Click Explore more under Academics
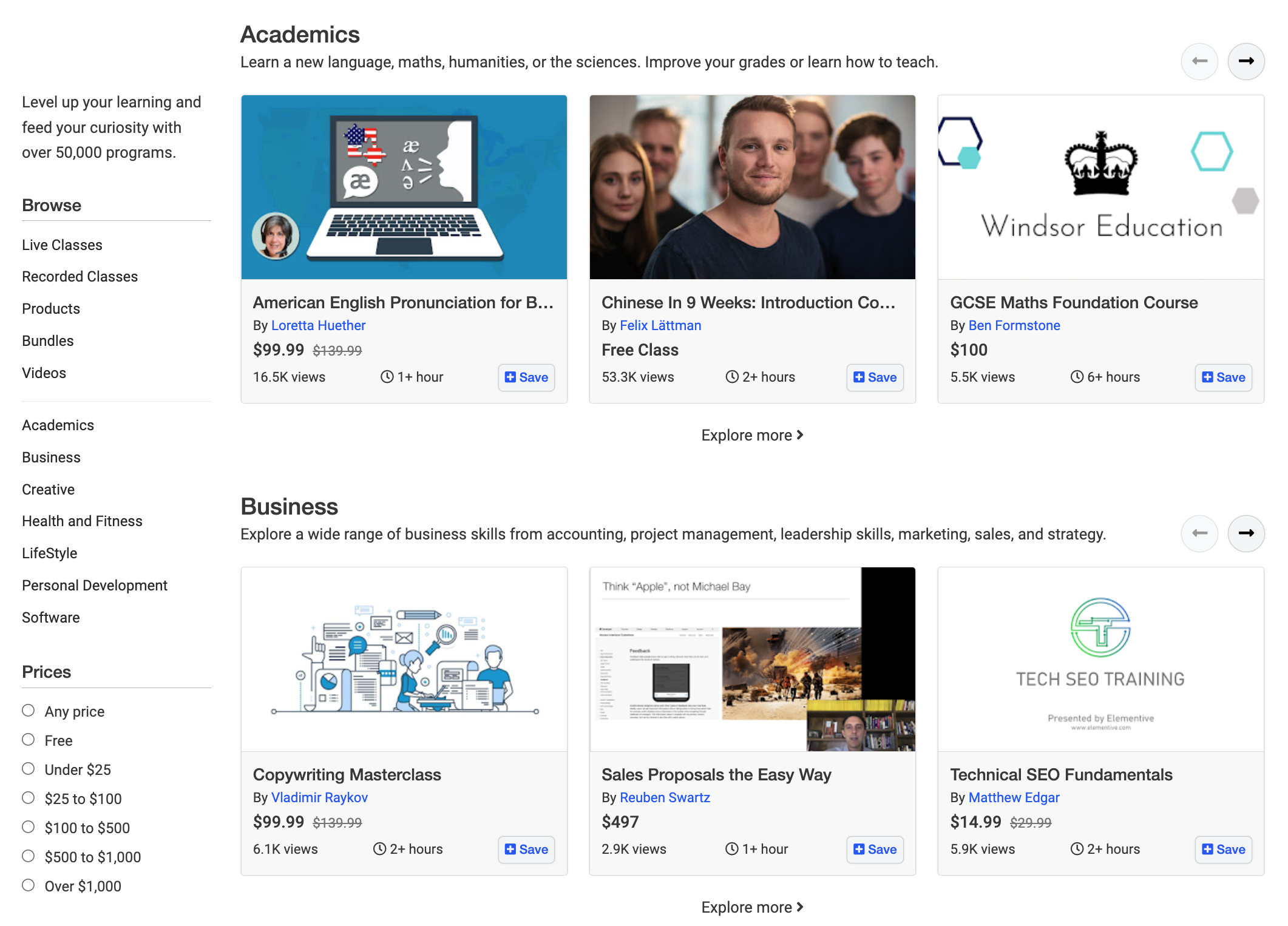 752,434
